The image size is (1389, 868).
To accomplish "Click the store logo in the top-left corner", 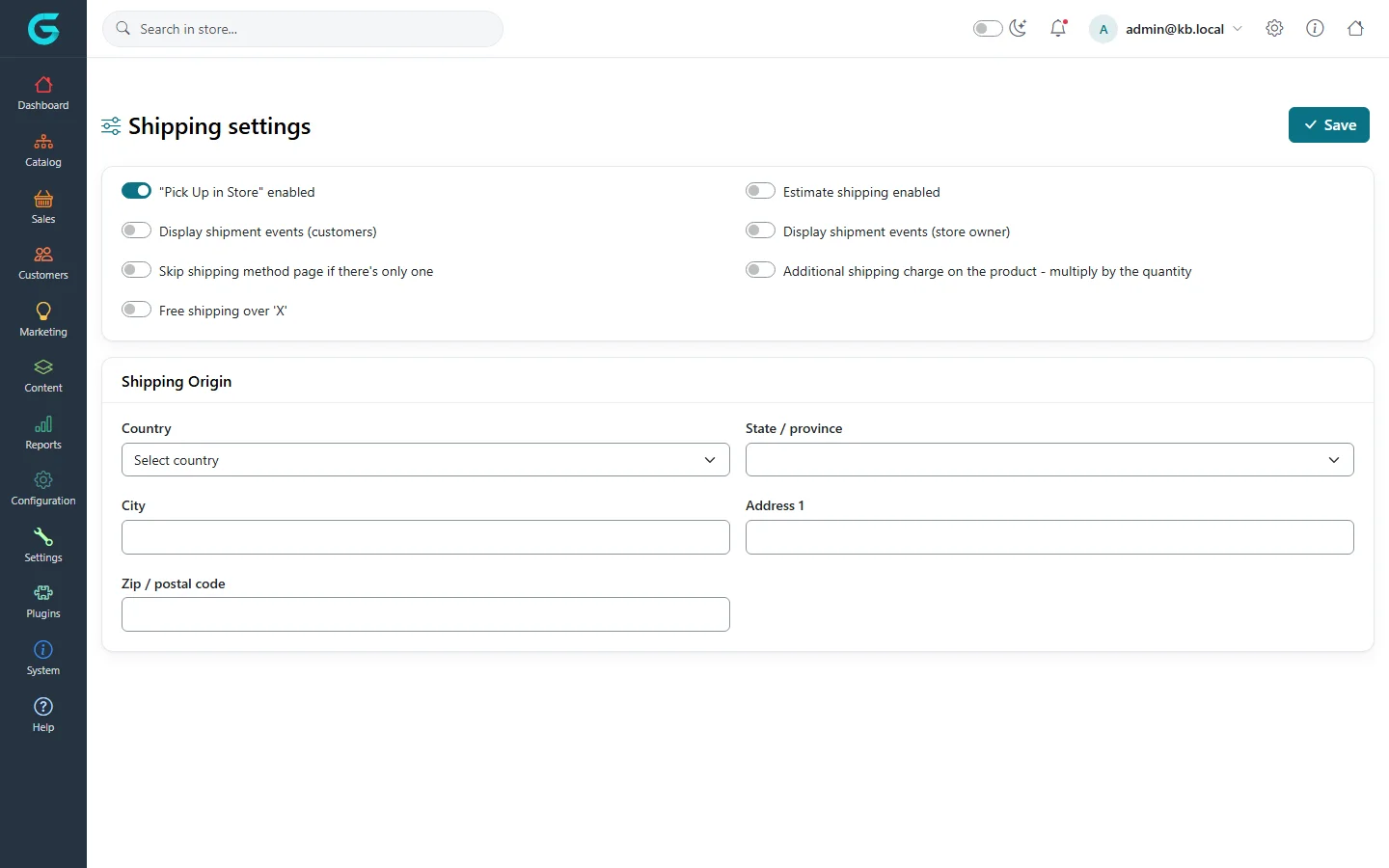I will click(x=43, y=29).
